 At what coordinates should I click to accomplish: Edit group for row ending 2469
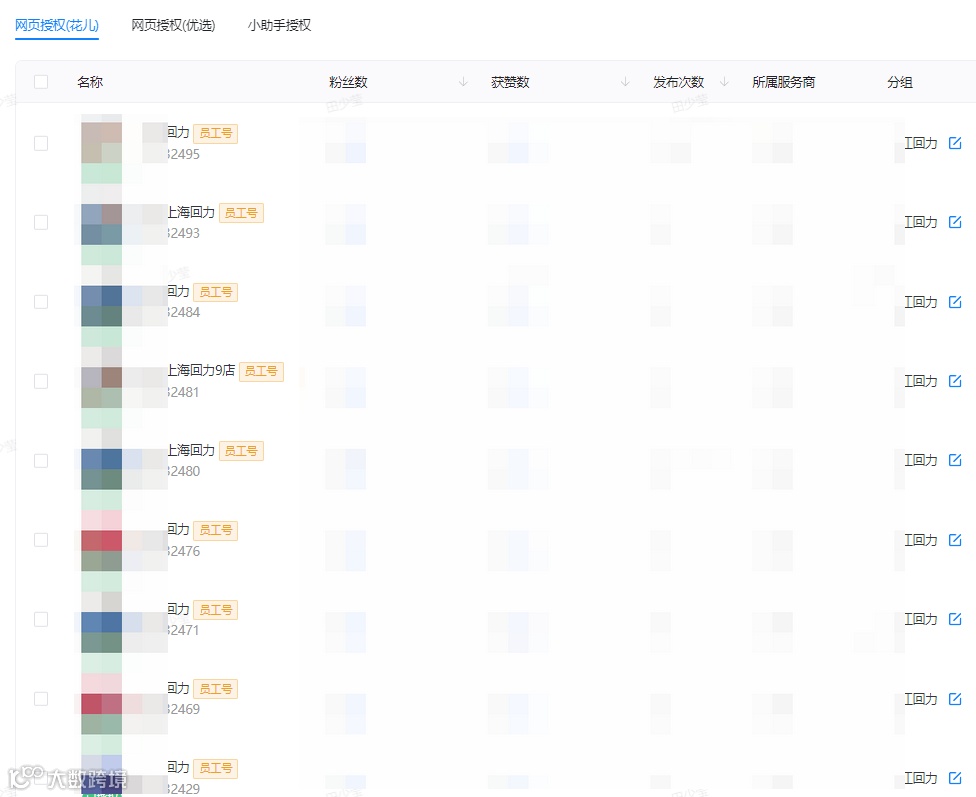pos(955,699)
